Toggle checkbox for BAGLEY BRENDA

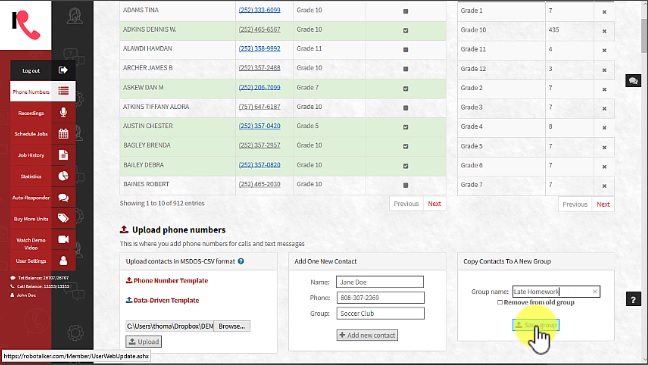pyautogui.click(x=405, y=146)
